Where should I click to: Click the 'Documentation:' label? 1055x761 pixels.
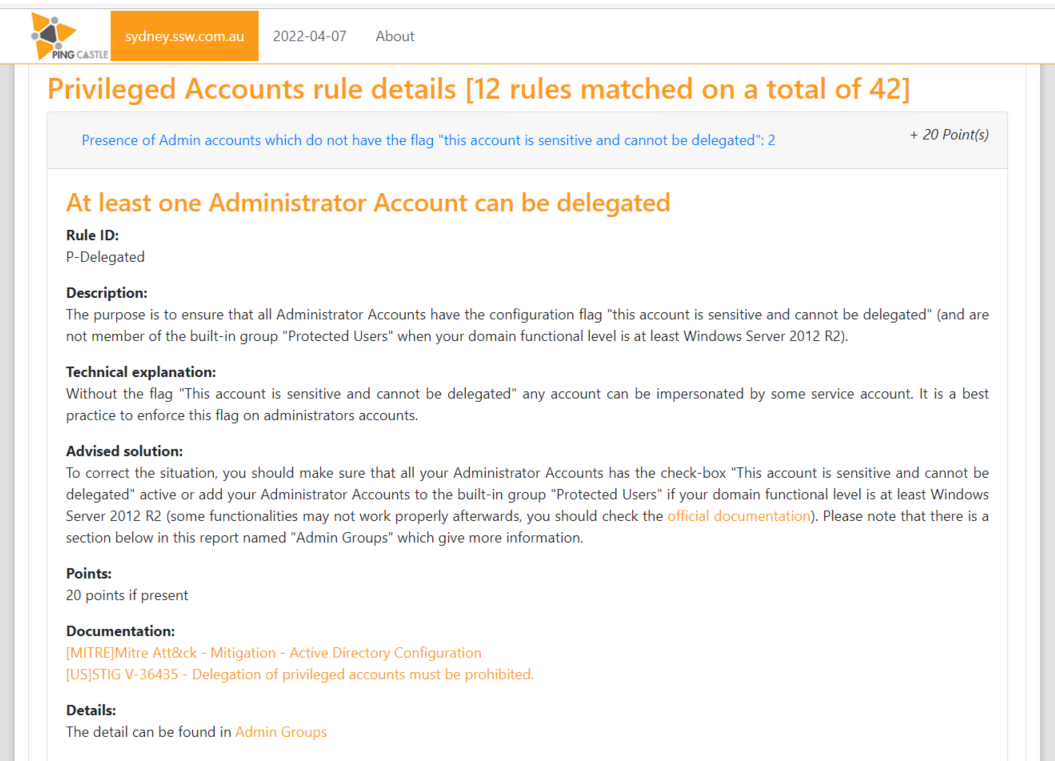[x=120, y=631]
